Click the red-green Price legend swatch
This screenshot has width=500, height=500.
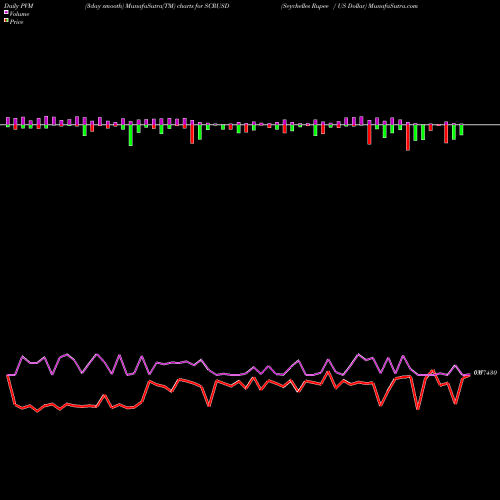pos(6,21)
